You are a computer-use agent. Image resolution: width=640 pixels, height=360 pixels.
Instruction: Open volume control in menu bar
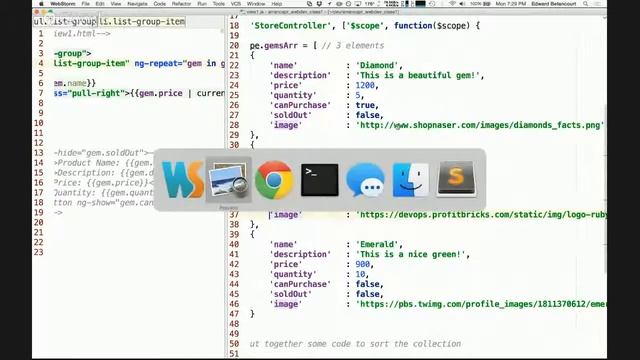462,4
